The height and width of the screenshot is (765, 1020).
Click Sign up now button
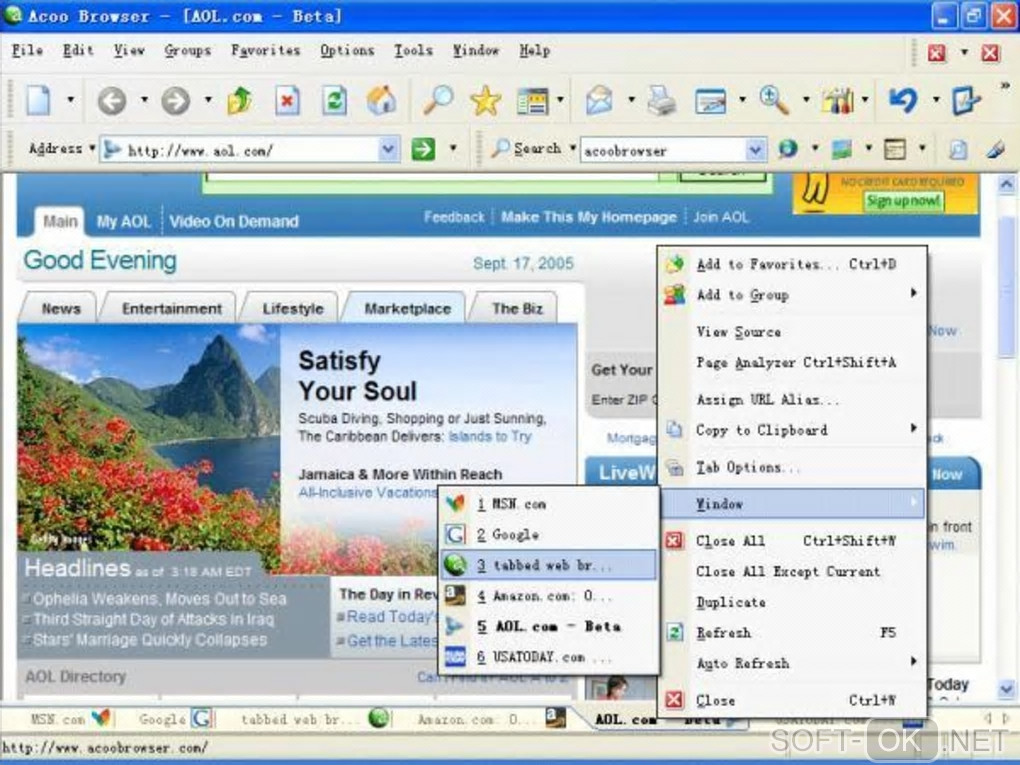coord(902,201)
